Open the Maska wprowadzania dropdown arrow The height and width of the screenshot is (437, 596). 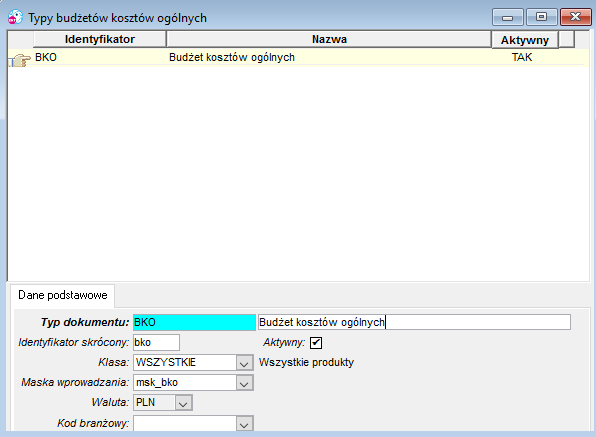[x=244, y=383]
